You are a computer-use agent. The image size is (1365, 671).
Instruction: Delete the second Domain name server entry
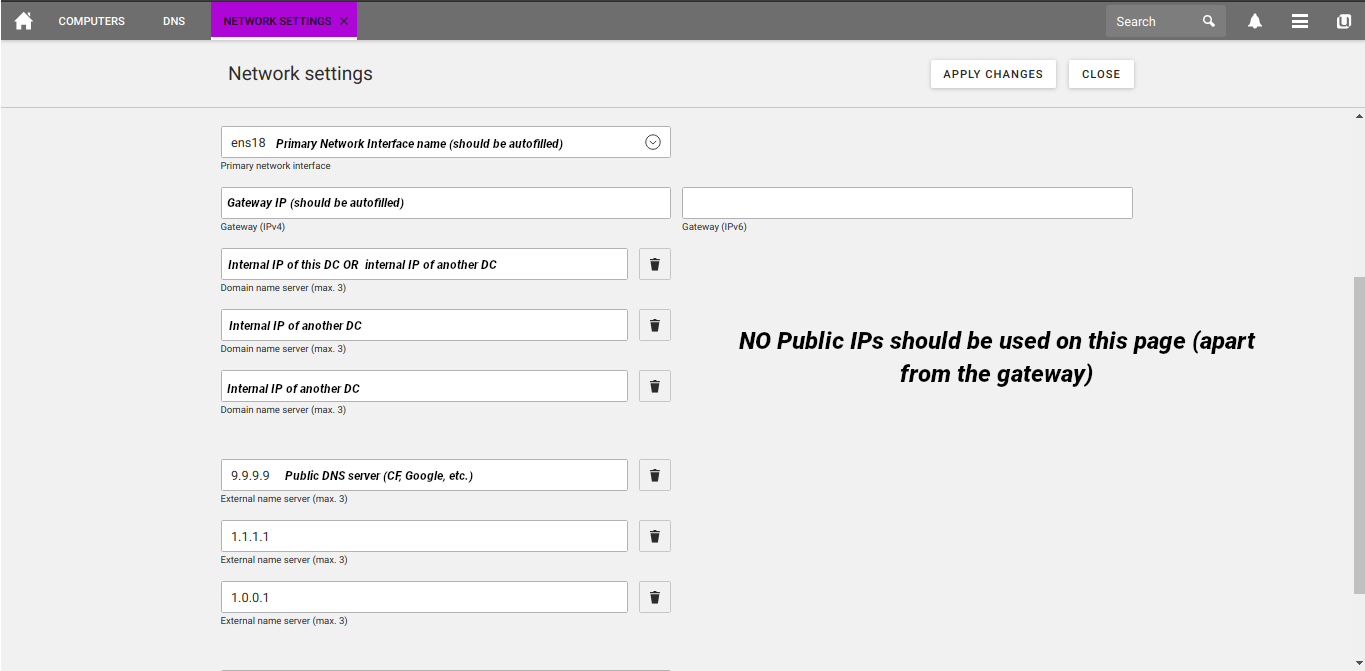click(655, 325)
